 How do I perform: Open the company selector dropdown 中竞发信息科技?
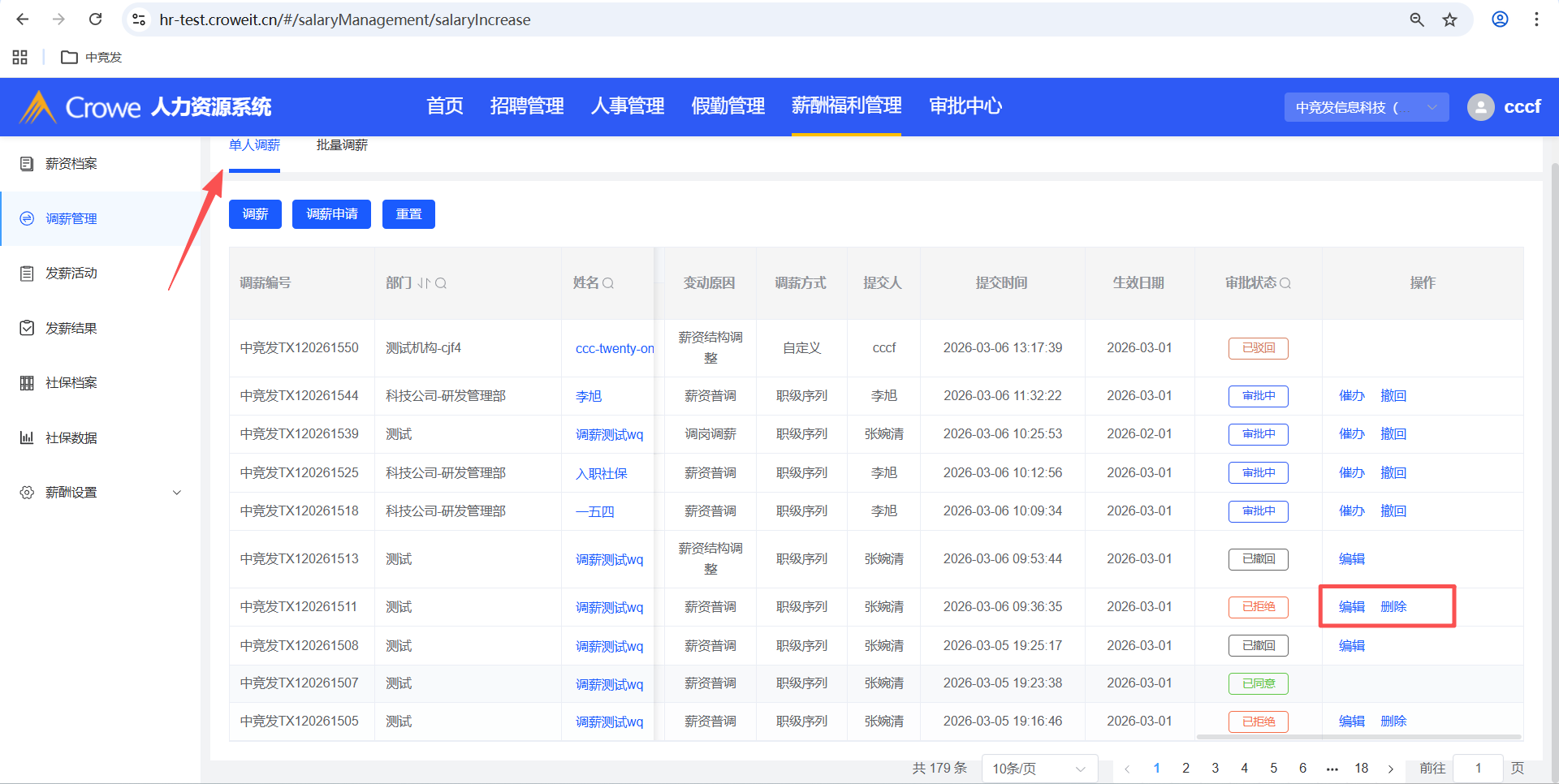tap(1366, 107)
